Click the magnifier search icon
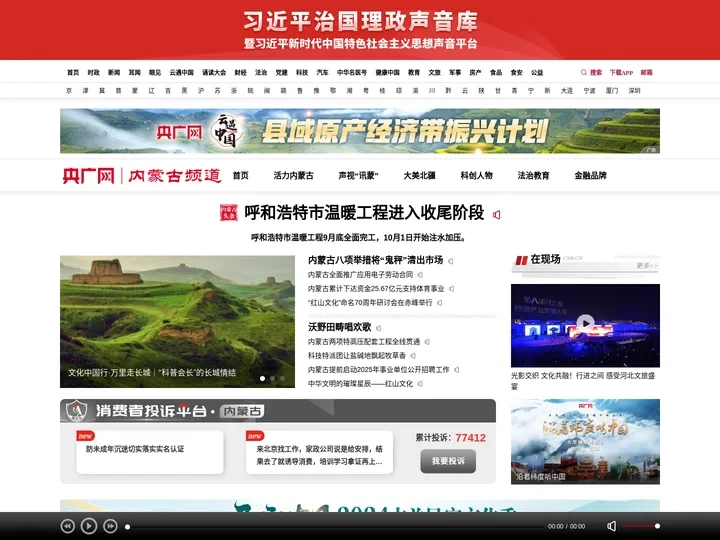The width and height of the screenshot is (720, 540). click(x=584, y=73)
